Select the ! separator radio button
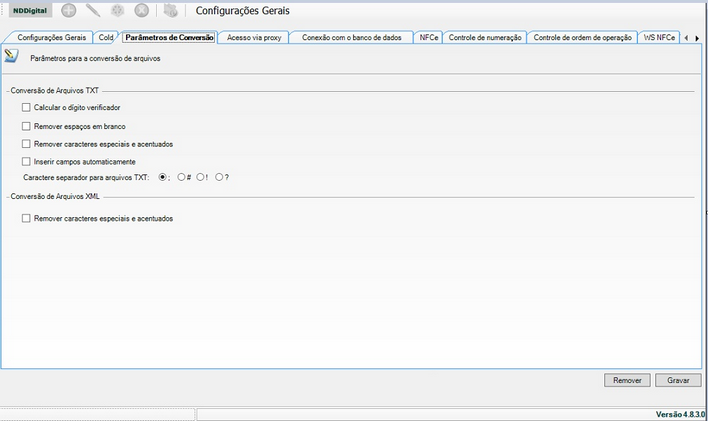The image size is (708, 421). 200,178
